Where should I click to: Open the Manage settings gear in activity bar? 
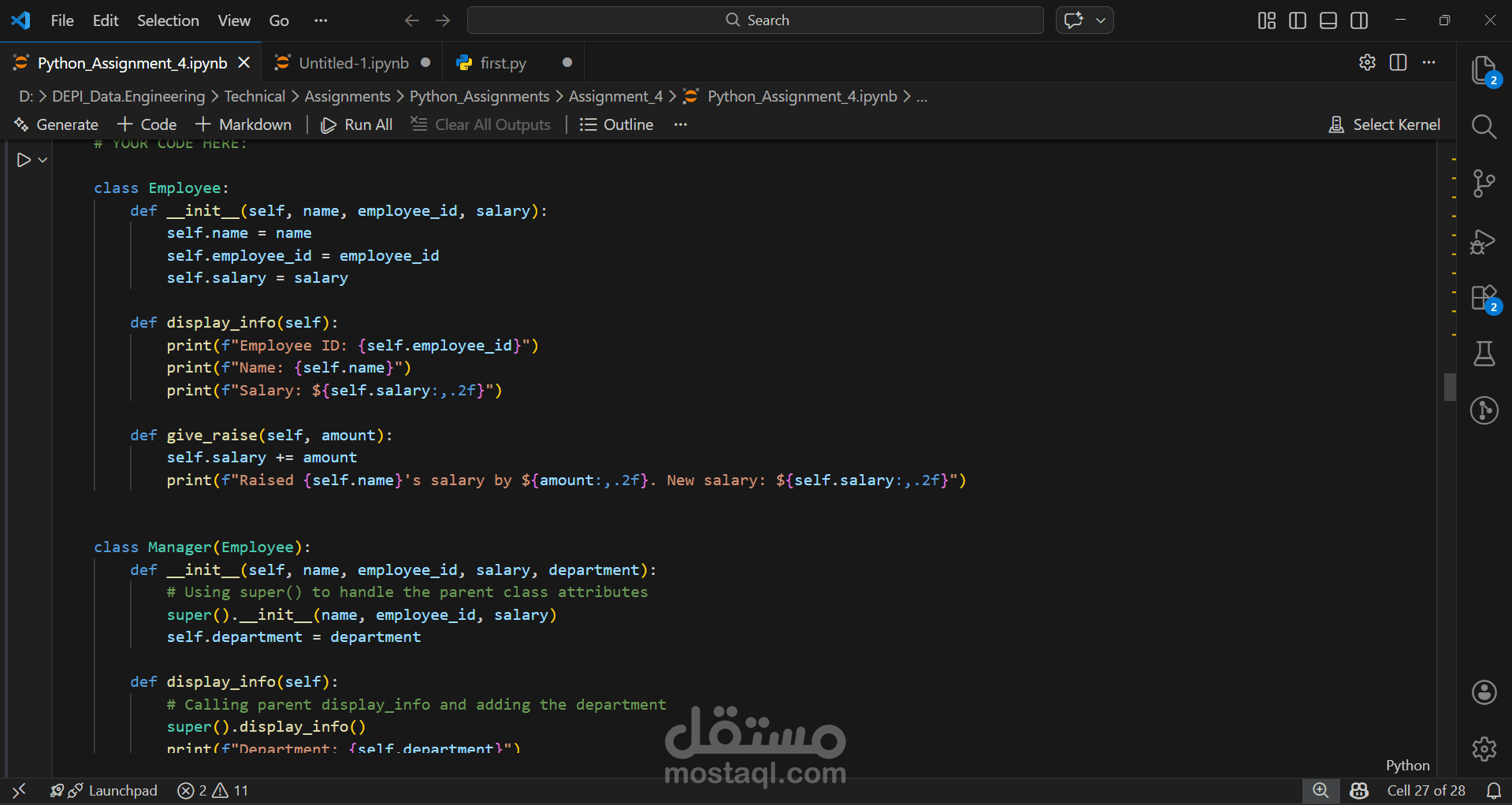tap(1484, 749)
